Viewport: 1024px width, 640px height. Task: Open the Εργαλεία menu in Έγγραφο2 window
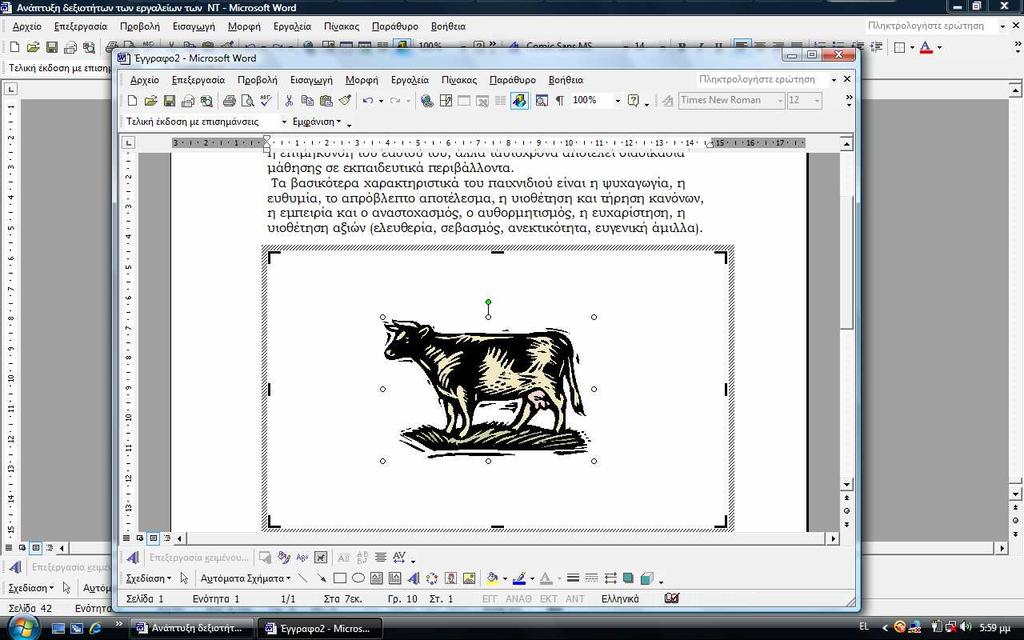click(409, 80)
